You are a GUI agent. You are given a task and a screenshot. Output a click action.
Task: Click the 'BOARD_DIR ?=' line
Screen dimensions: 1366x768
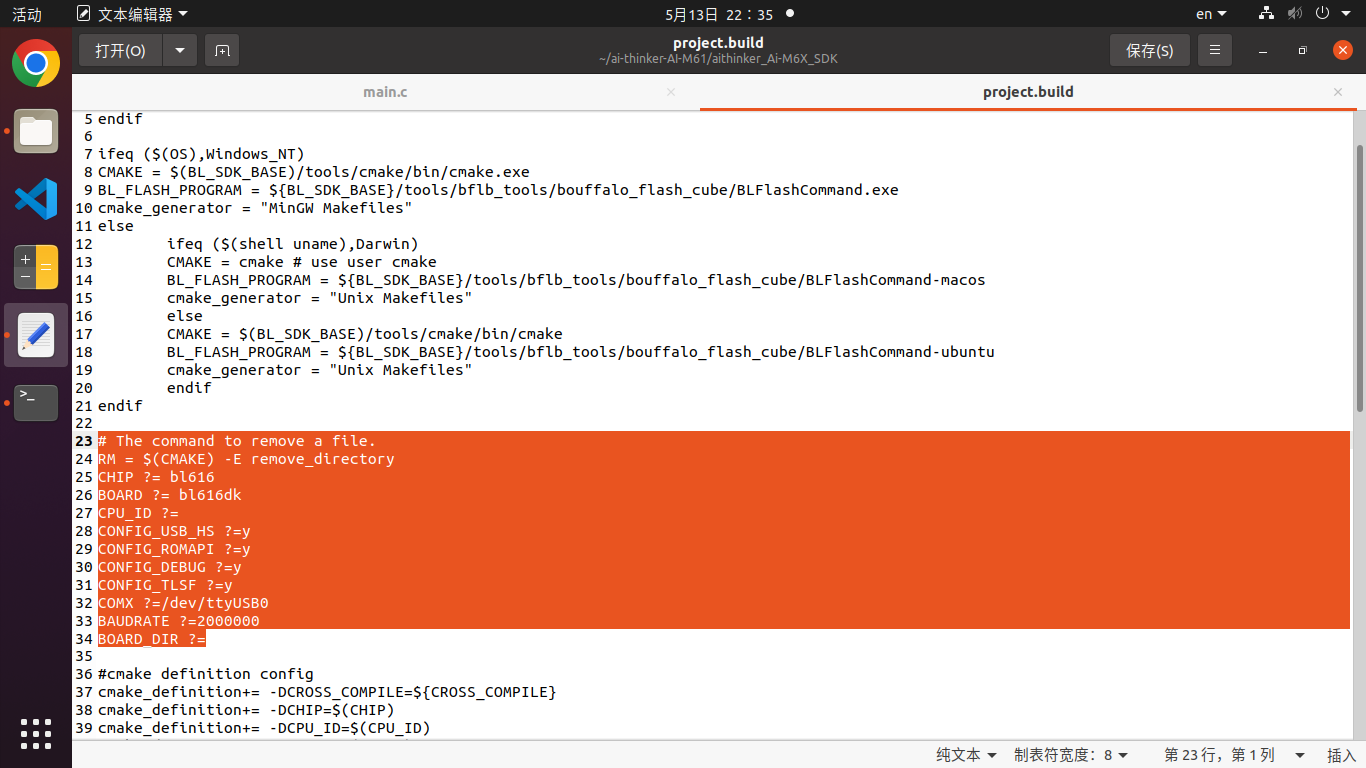pyautogui.click(x=152, y=639)
